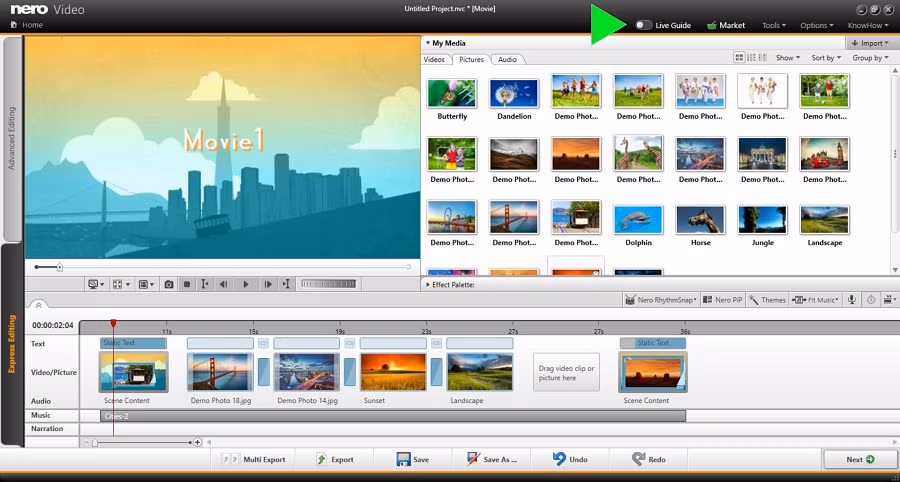The width and height of the screenshot is (900, 482).
Task: Open the Nero PiP tool
Action: point(723,300)
